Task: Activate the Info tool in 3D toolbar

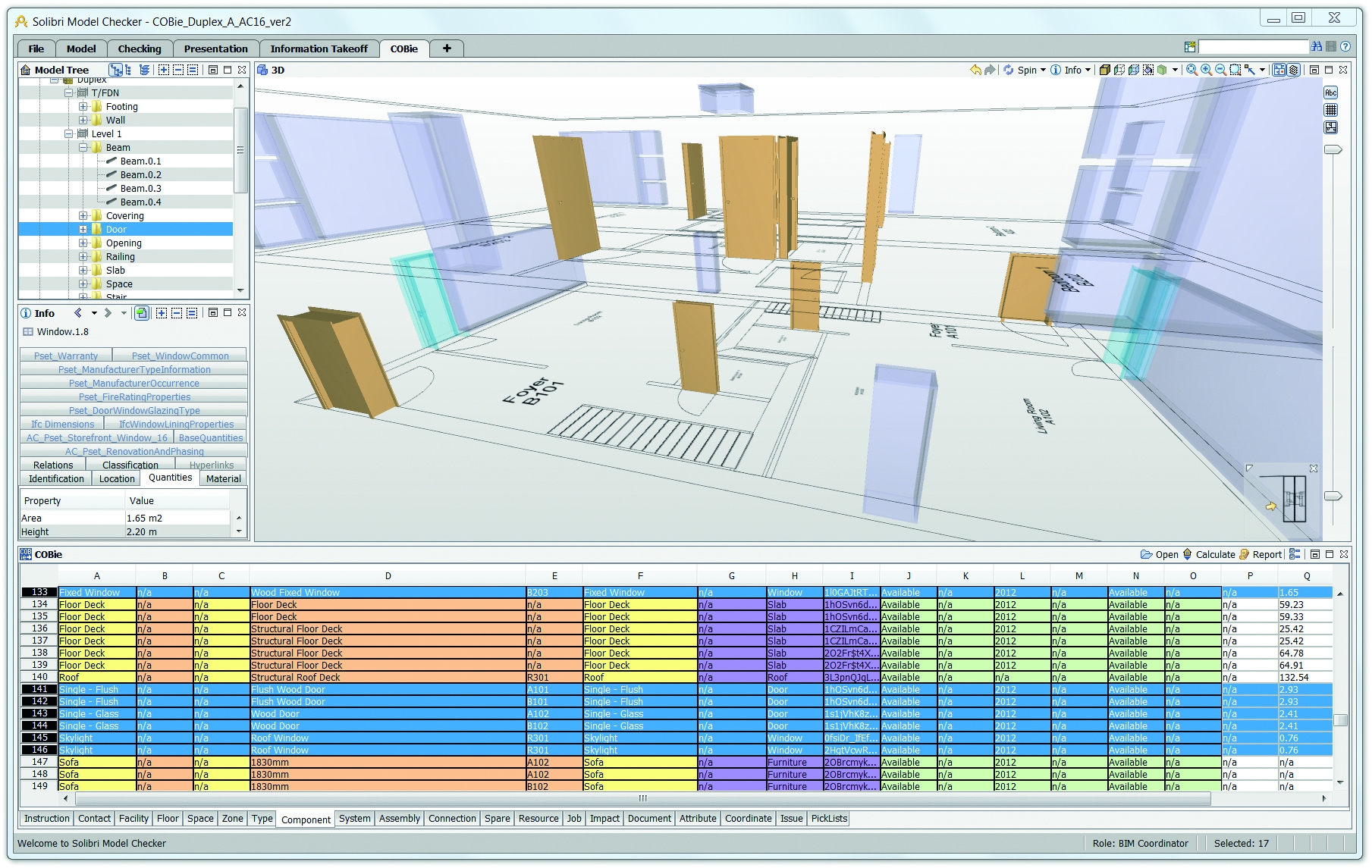Action: (x=1066, y=70)
